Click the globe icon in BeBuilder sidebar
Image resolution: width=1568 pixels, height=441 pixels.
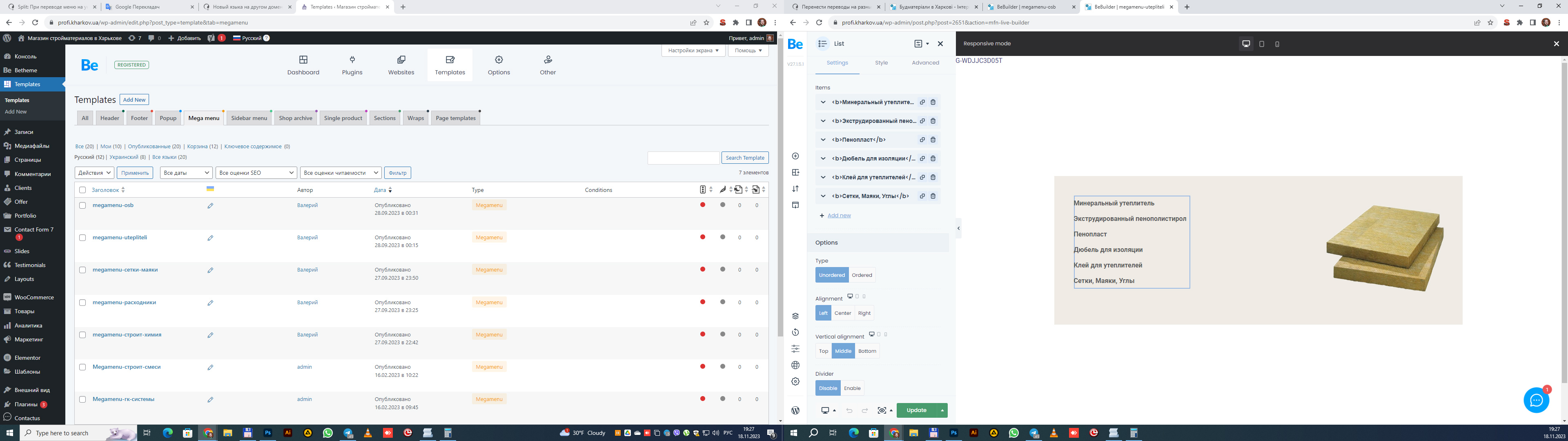pyautogui.click(x=795, y=365)
